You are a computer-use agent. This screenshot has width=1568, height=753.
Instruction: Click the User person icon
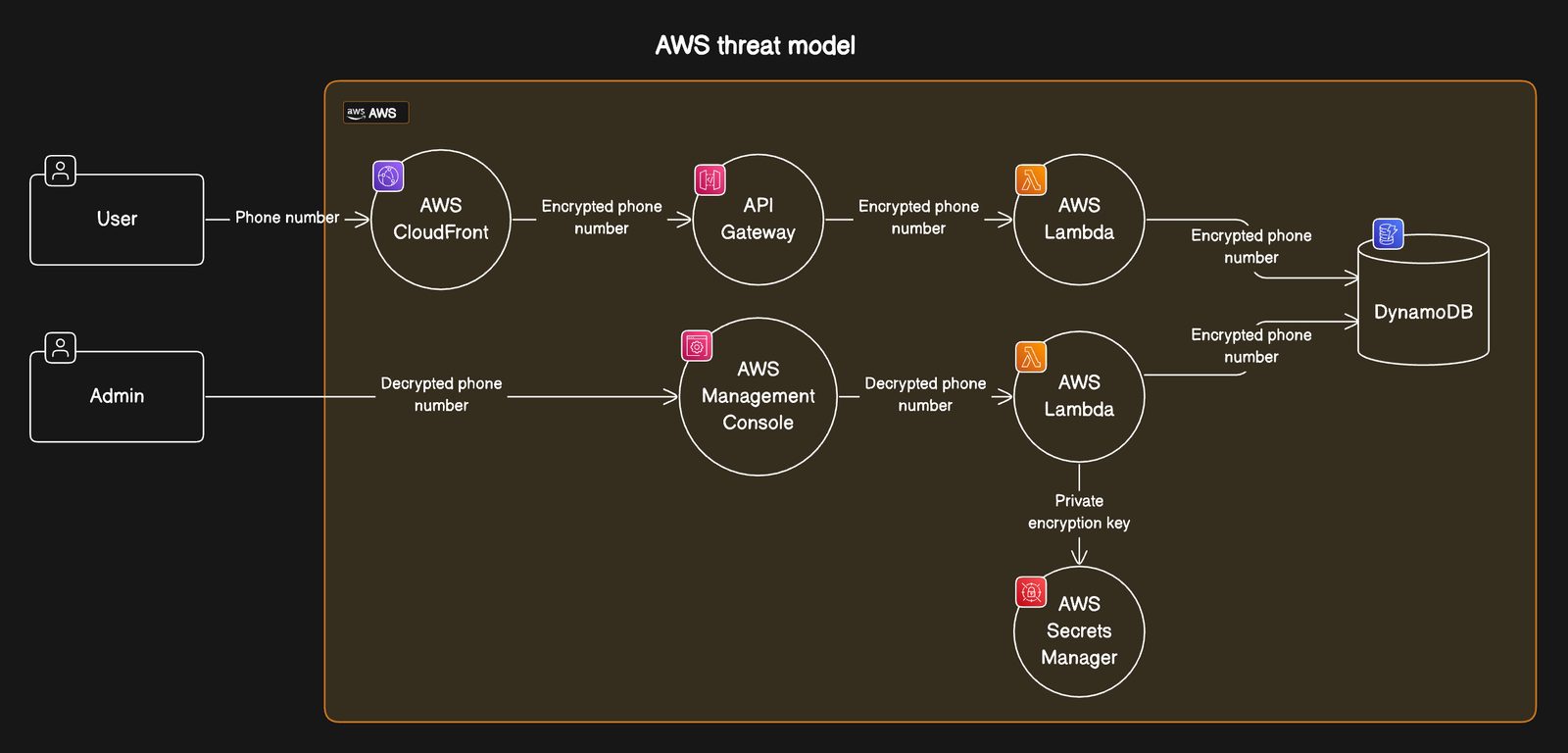point(60,171)
